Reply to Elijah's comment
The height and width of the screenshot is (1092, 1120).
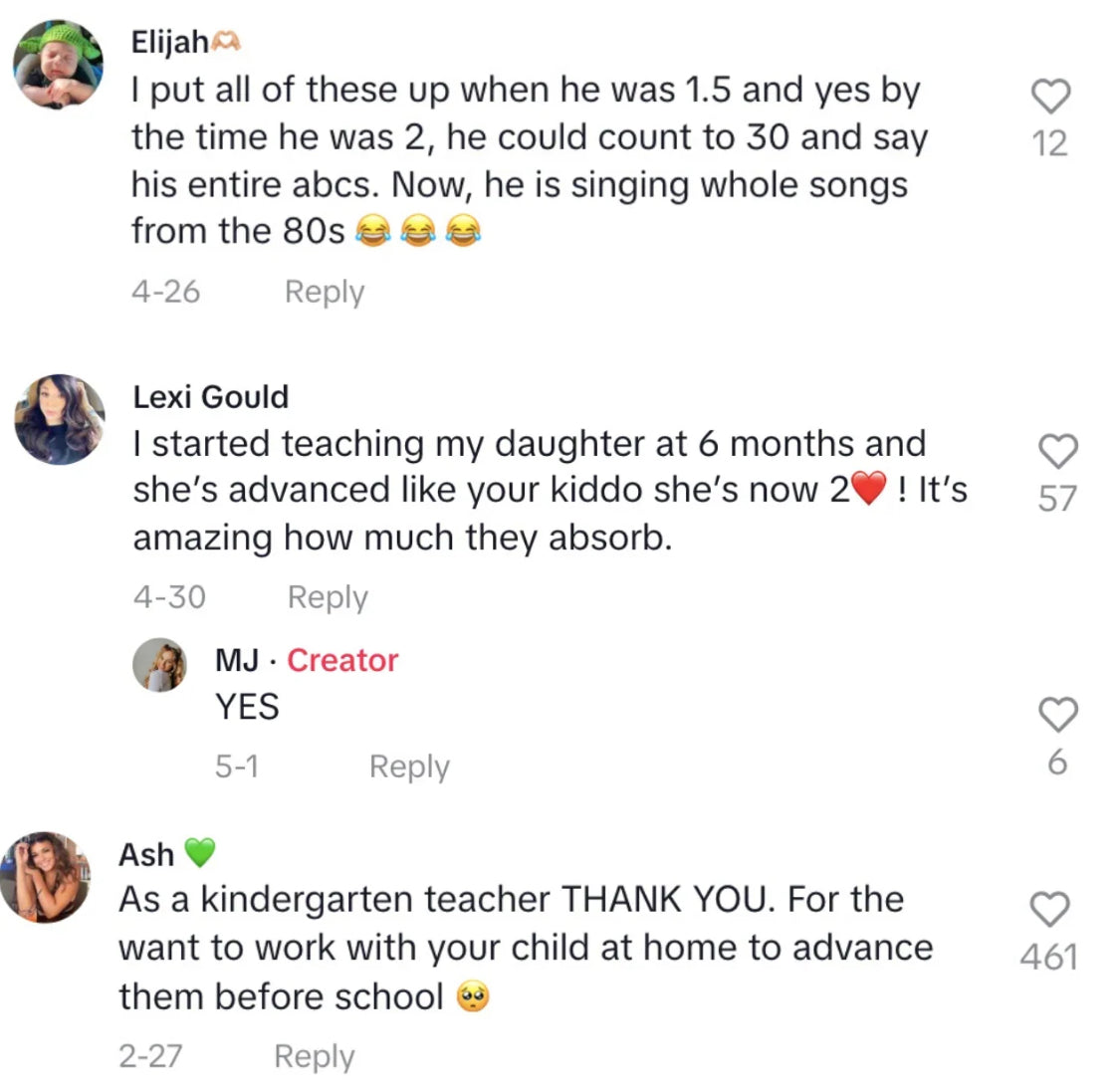(x=325, y=292)
